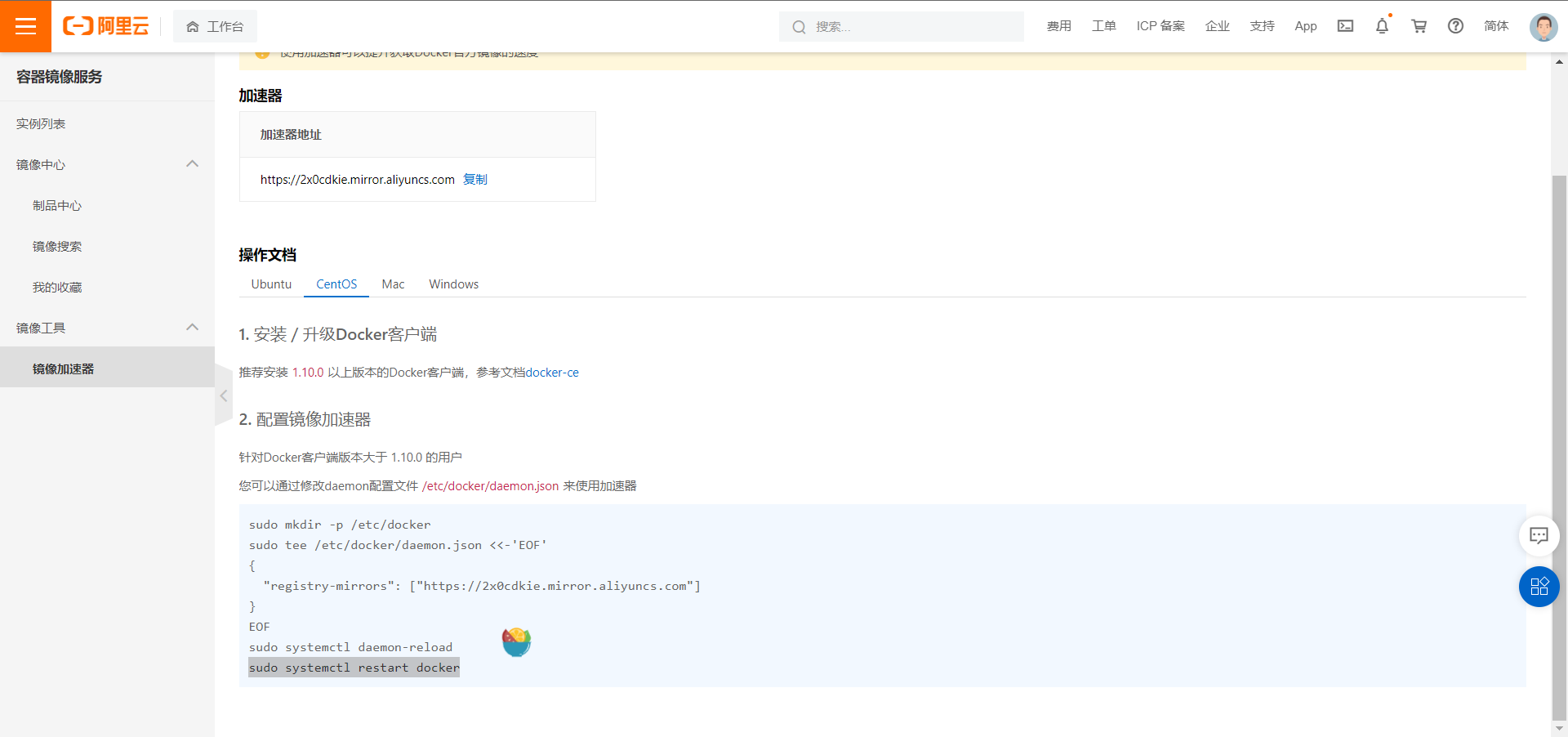Click the scrollbar up arrow

click(x=1559, y=61)
